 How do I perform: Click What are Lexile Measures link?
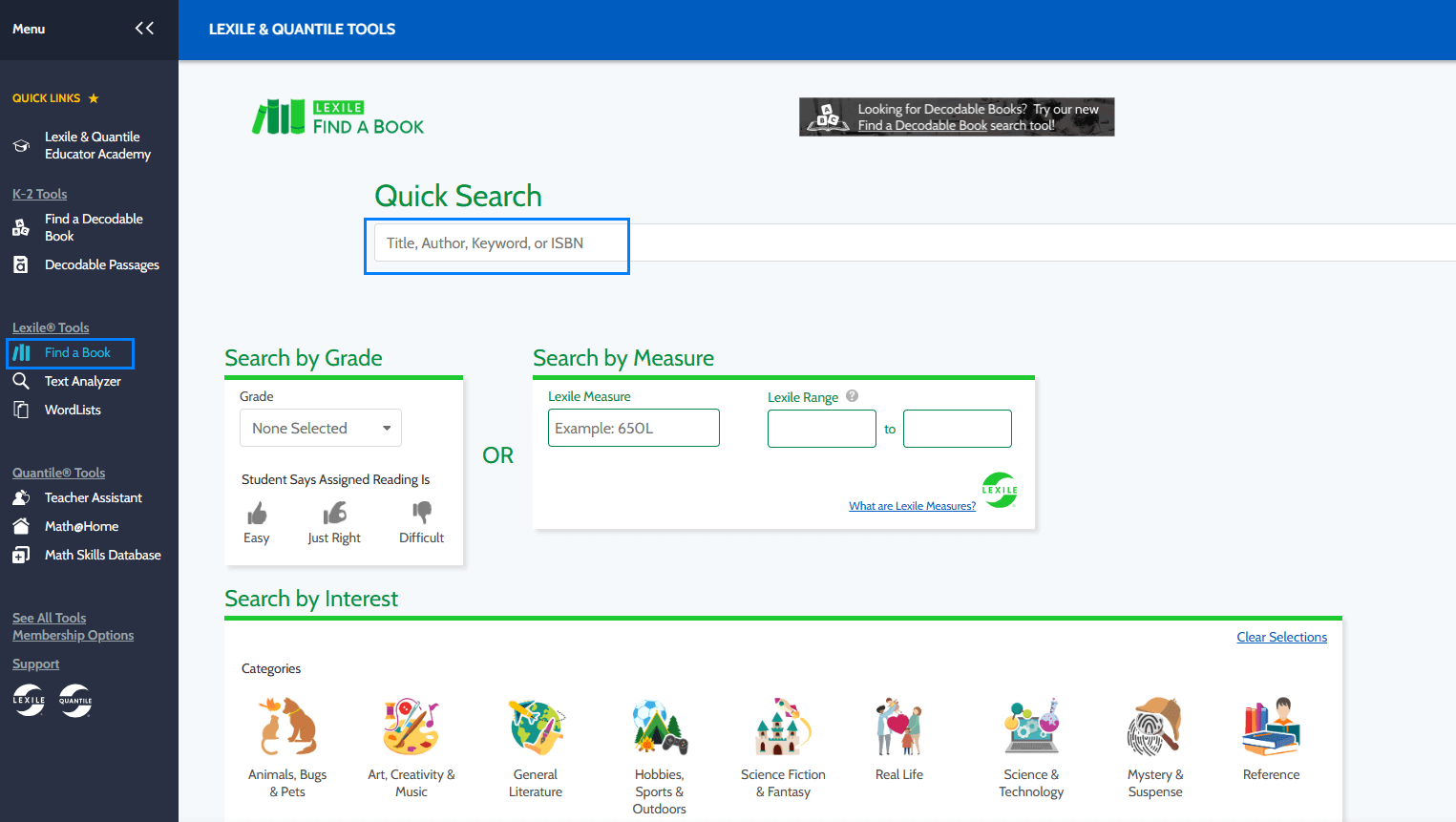point(913,506)
